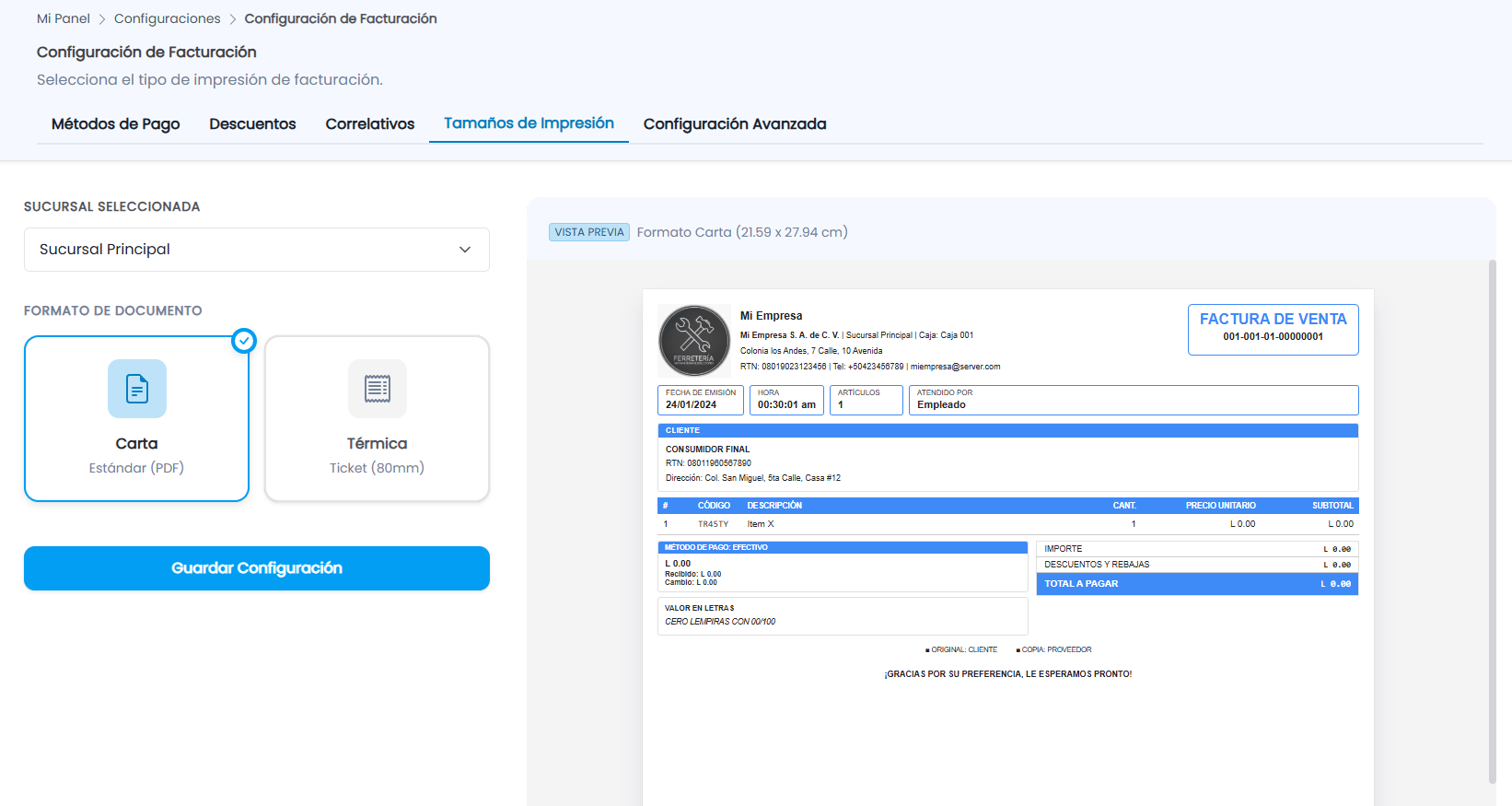Click the CLIENTE section header bar
Screen dimensions: 1512x806
pos(1008,430)
